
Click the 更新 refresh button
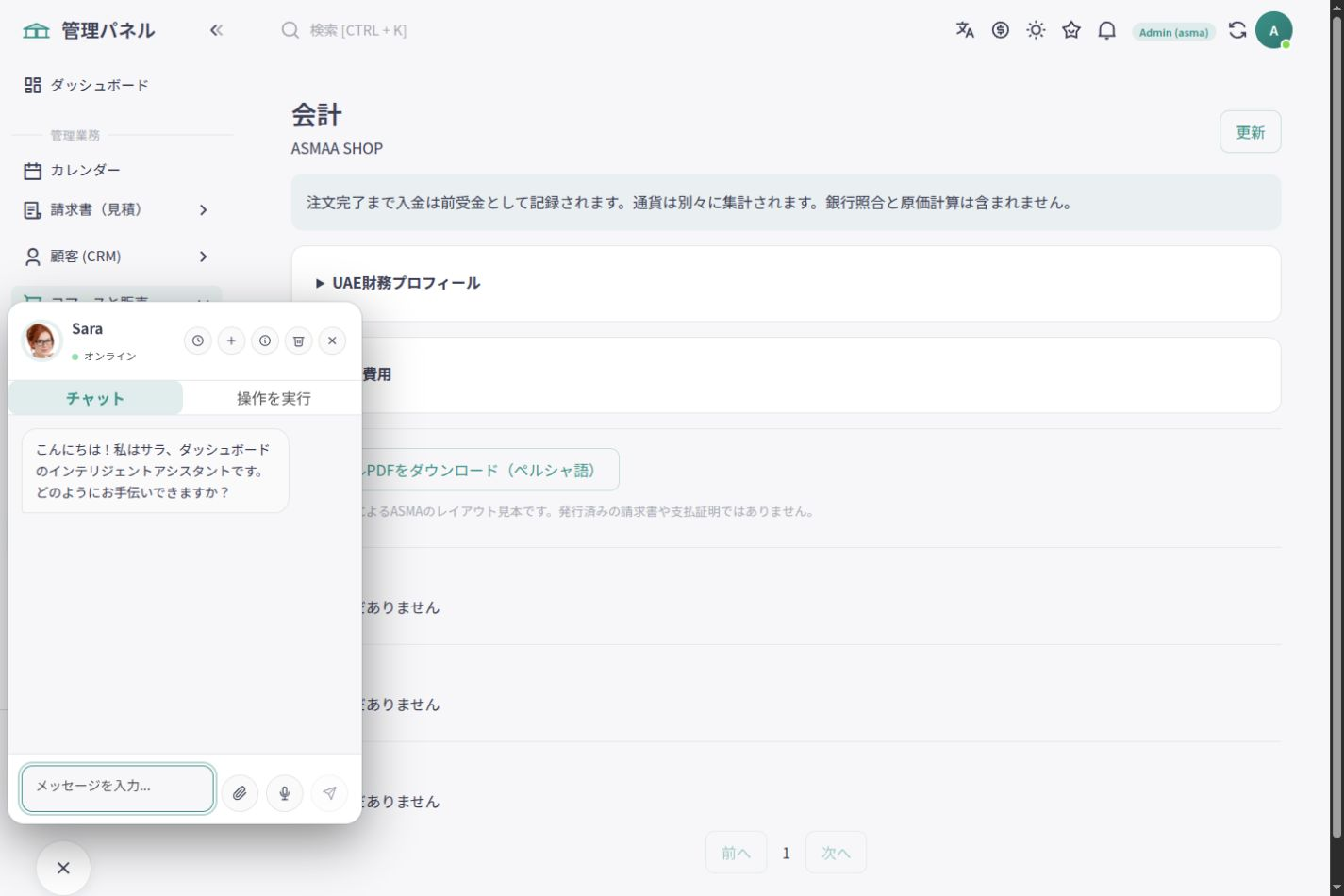click(x=1251, y=132)
